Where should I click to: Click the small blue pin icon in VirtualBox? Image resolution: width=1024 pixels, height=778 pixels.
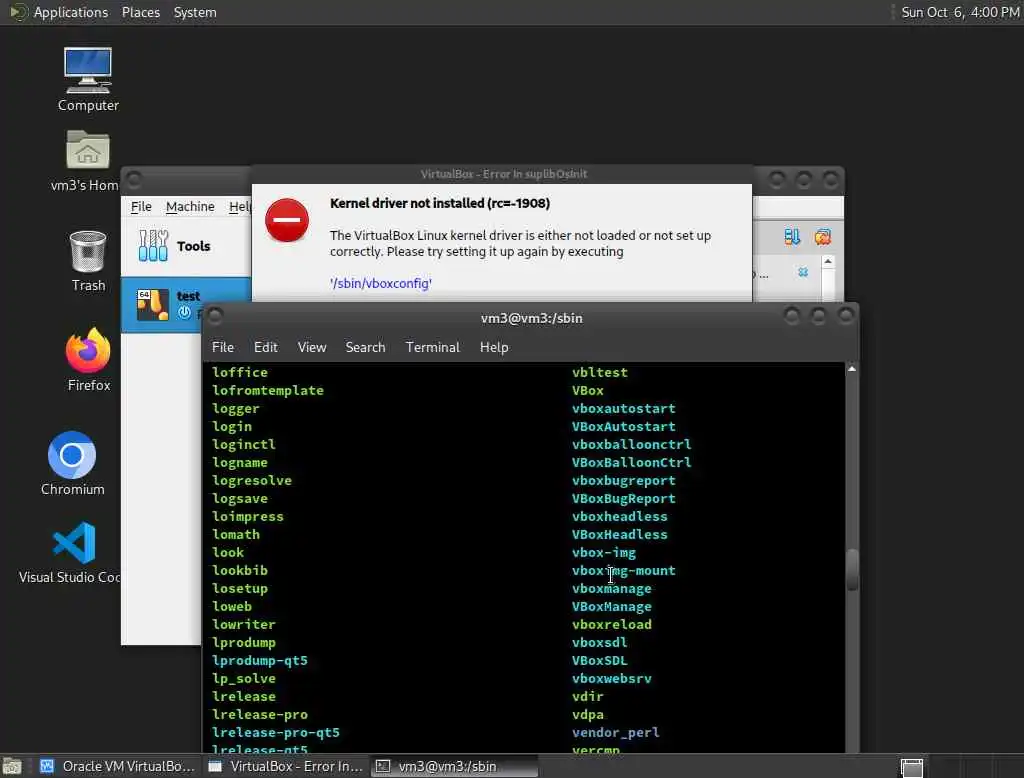pos(803,272)
